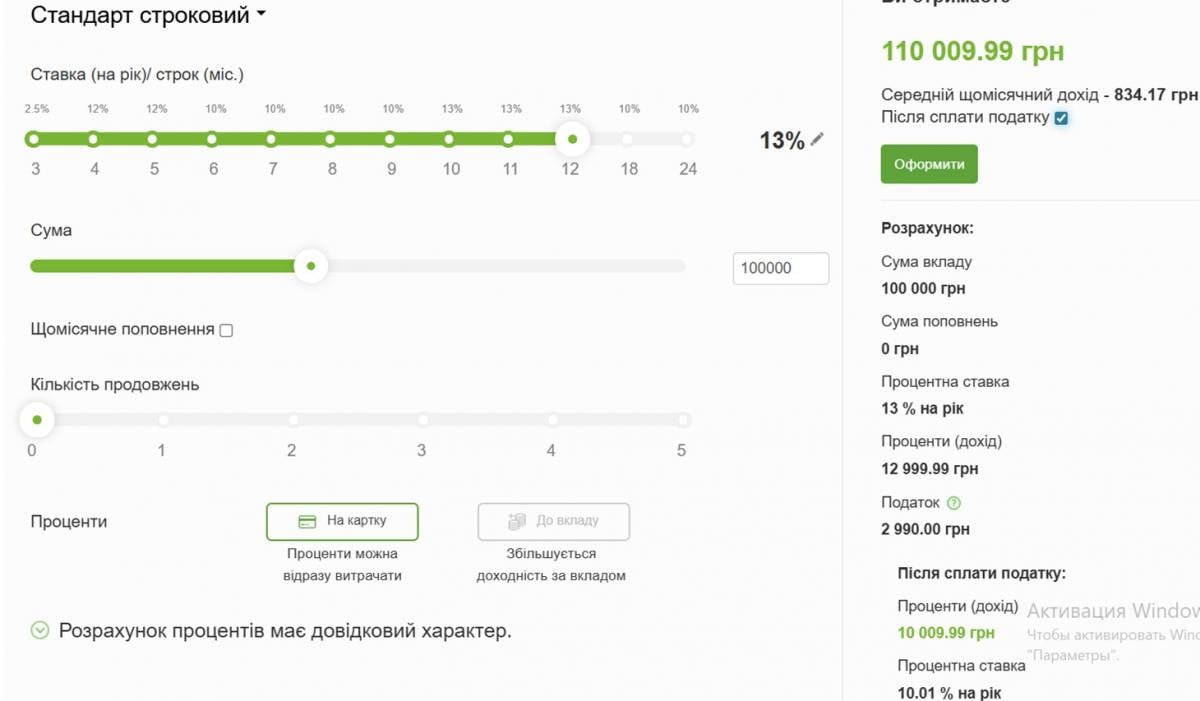
Task: Click the green chevron icon before disclaimer text
Action: click(40, 630)
